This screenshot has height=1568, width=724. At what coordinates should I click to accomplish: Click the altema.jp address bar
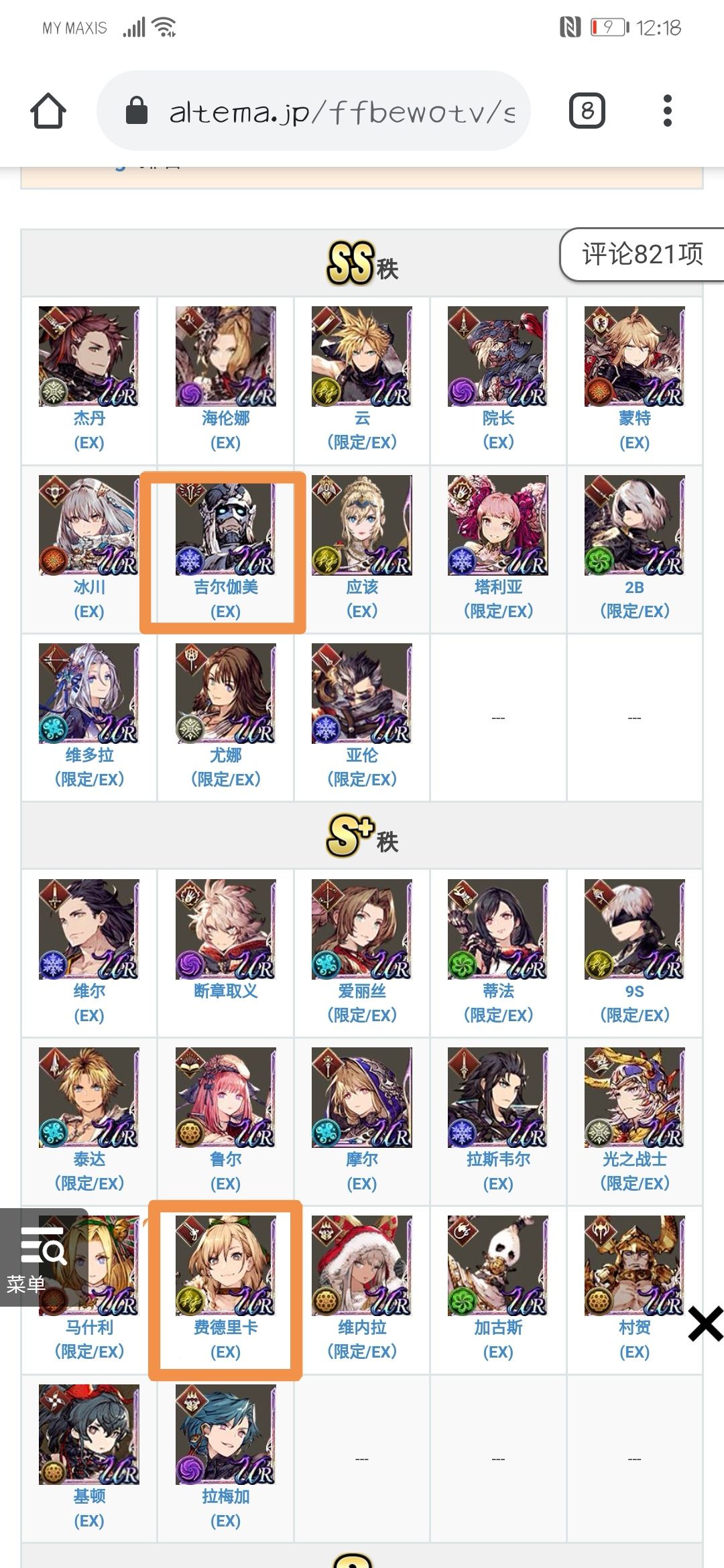click(314, 111)
